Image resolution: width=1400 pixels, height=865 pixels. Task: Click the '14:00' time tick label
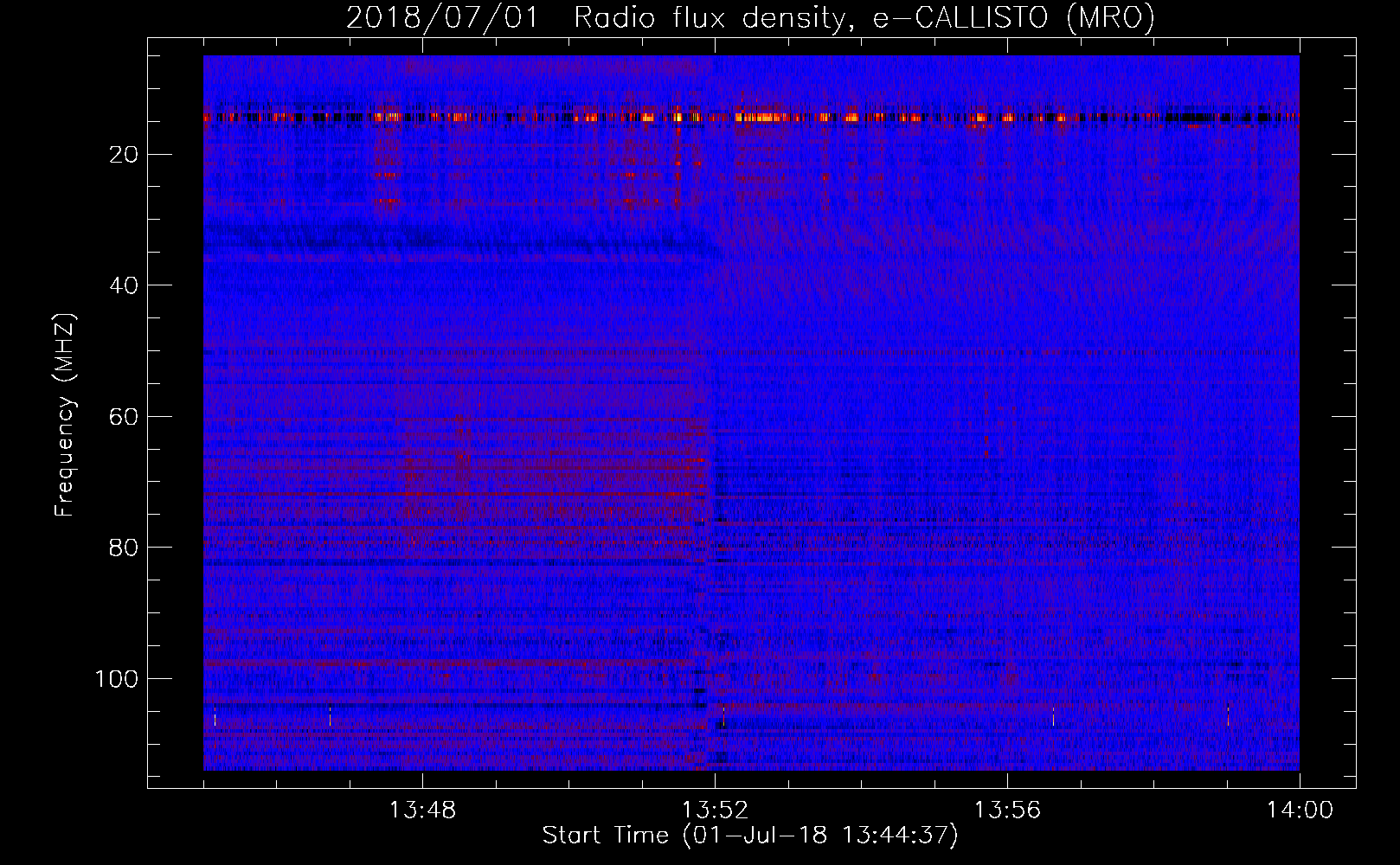[x=1300, y=811]
